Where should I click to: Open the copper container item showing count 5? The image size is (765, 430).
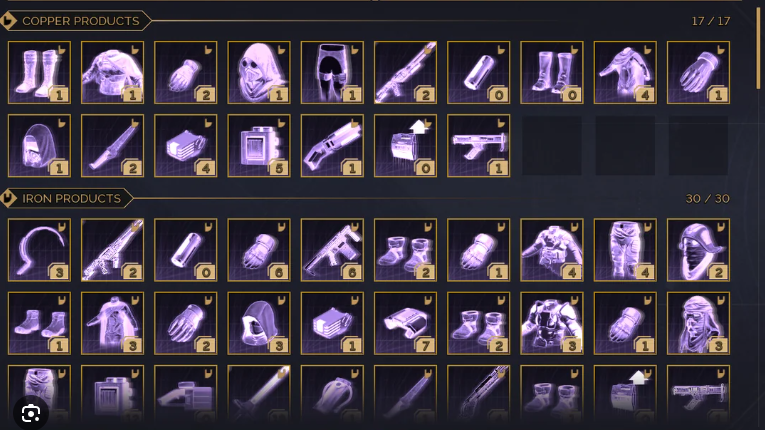coord(259,145)
